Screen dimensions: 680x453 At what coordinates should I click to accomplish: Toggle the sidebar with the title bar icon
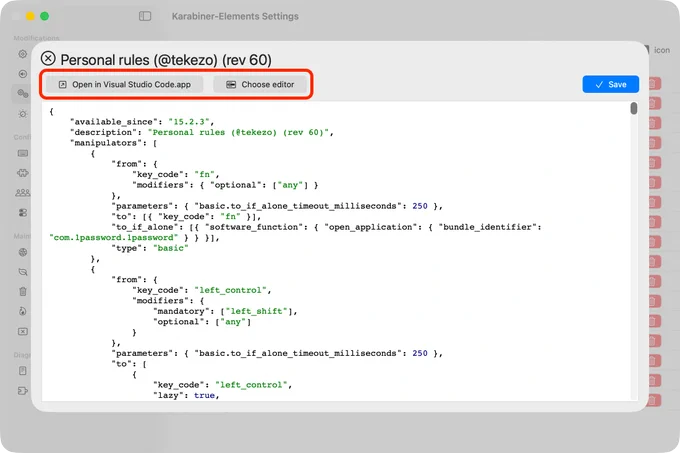pos(145,16)
